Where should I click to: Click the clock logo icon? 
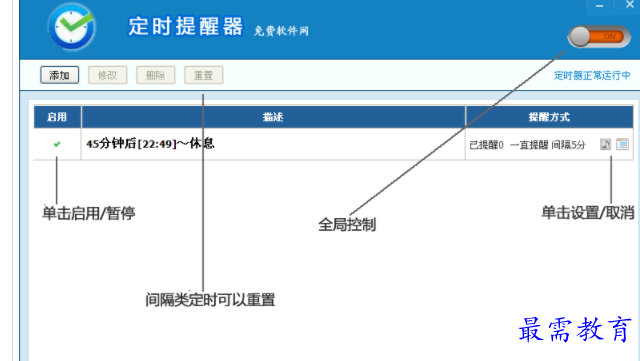point(71,27)
